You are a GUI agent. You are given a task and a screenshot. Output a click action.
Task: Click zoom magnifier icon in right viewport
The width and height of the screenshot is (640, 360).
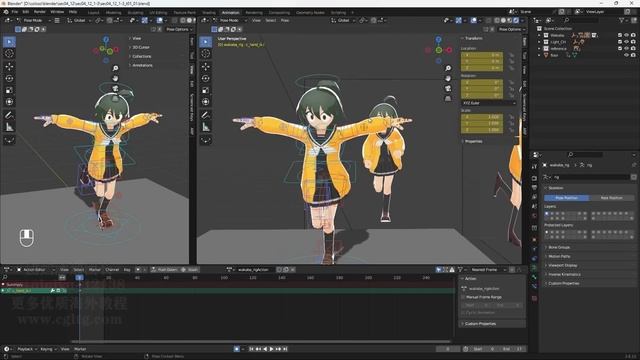point(448,68)
